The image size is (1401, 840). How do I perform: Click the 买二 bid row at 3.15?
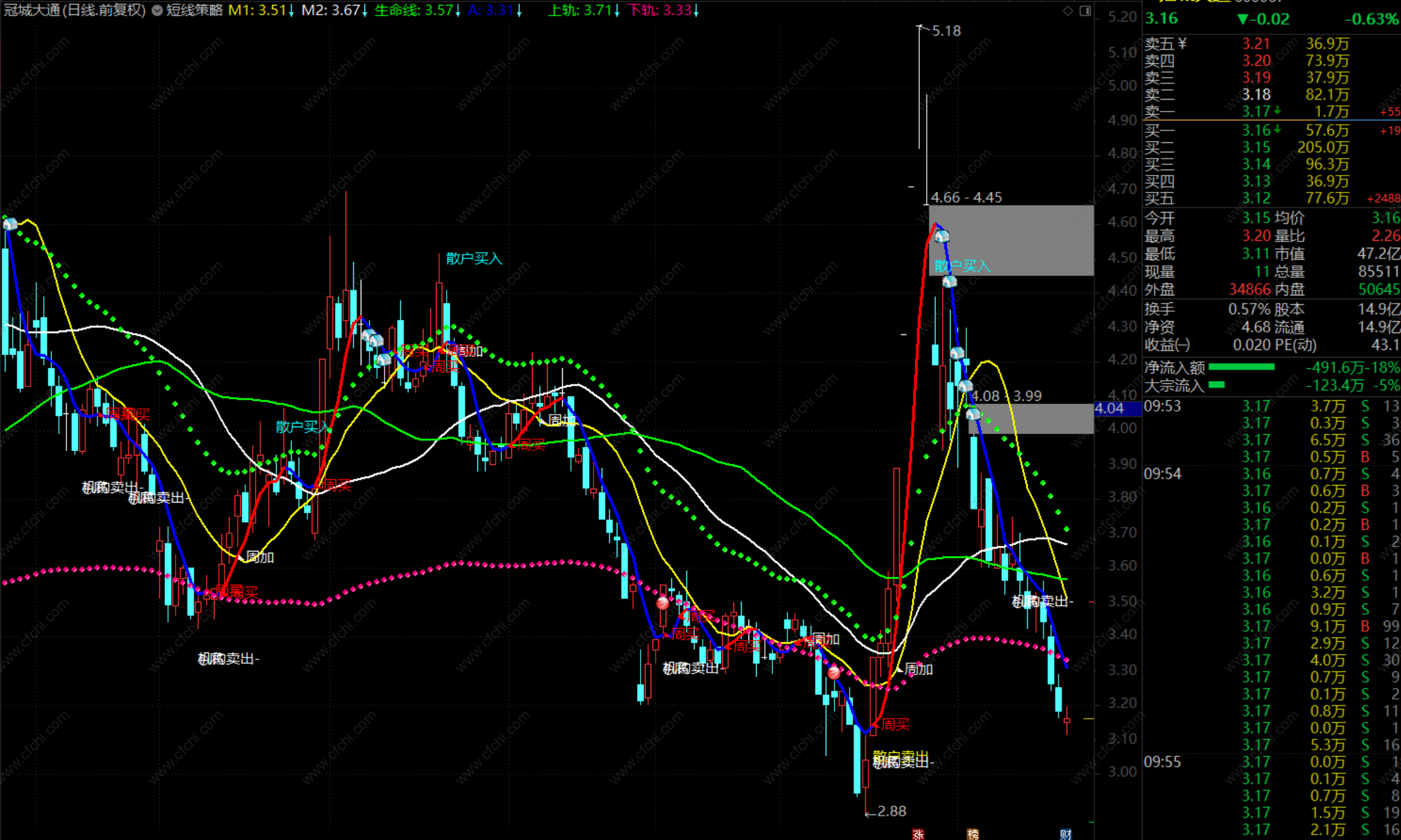click(1255, 147)
